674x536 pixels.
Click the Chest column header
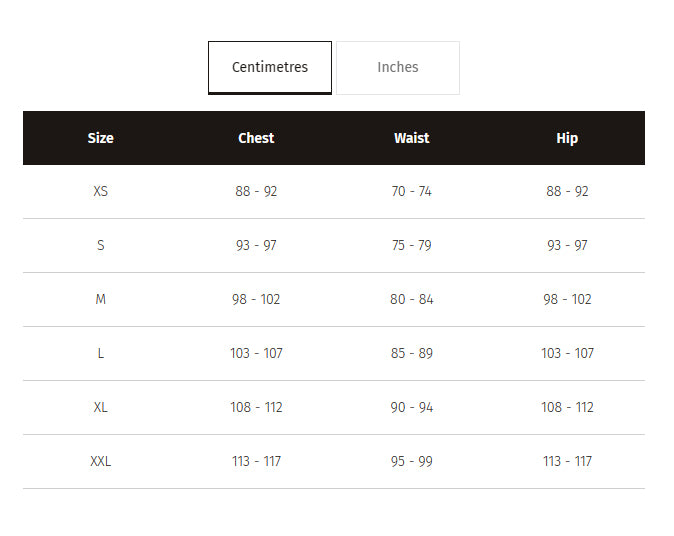point(256,138)
